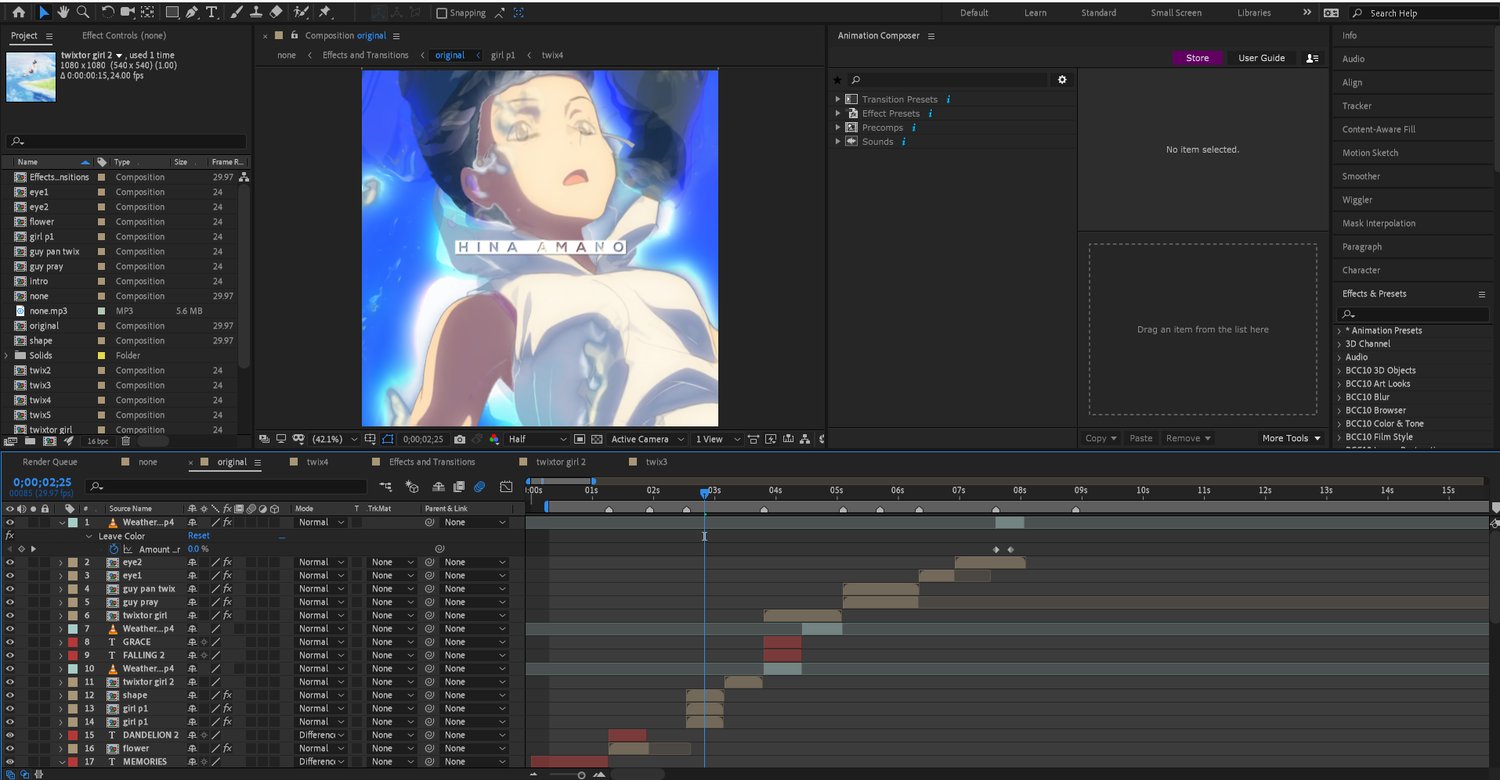Select the Hand tool
Viewport: 1500px width, 780px height.
63,12
